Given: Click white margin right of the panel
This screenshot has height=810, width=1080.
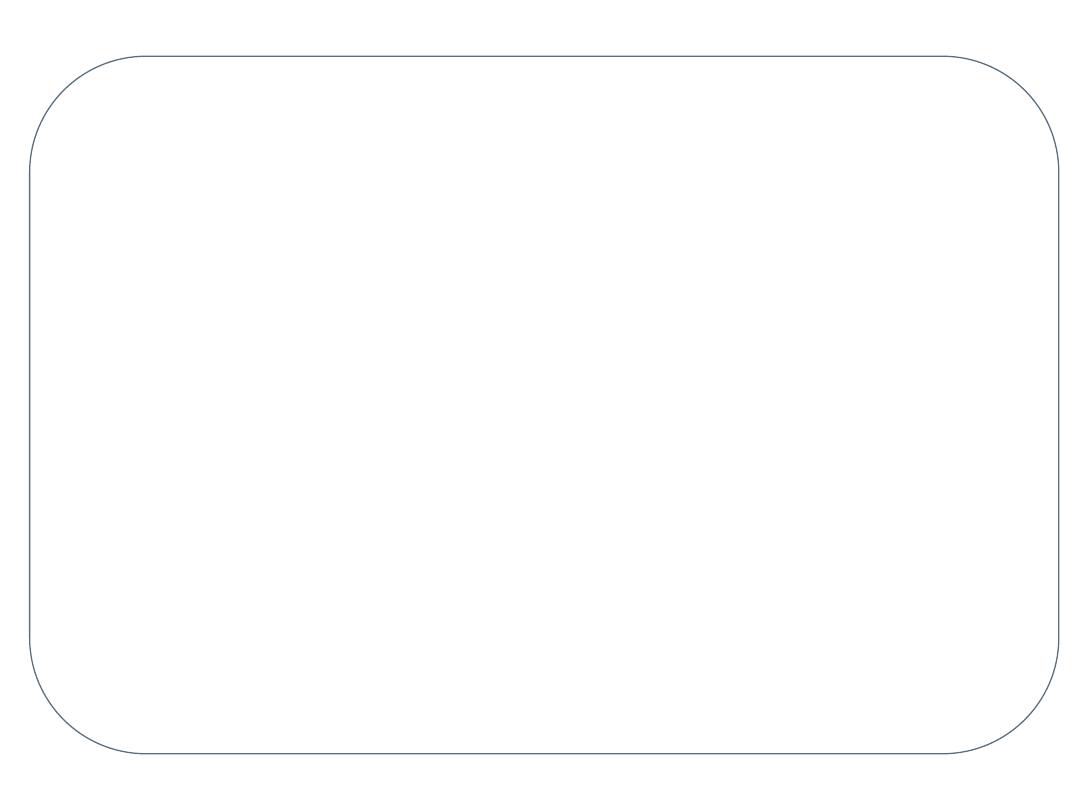Looking at the screenshot, I should 1070,405.
